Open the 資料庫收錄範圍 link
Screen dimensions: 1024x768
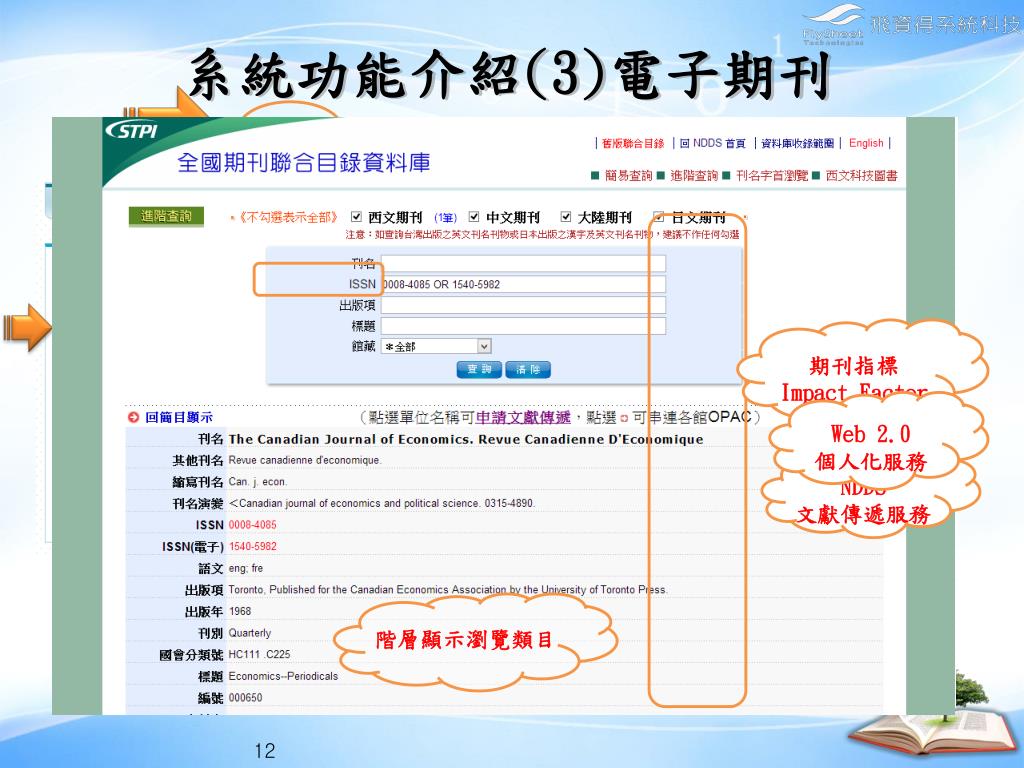pos(797,143)
